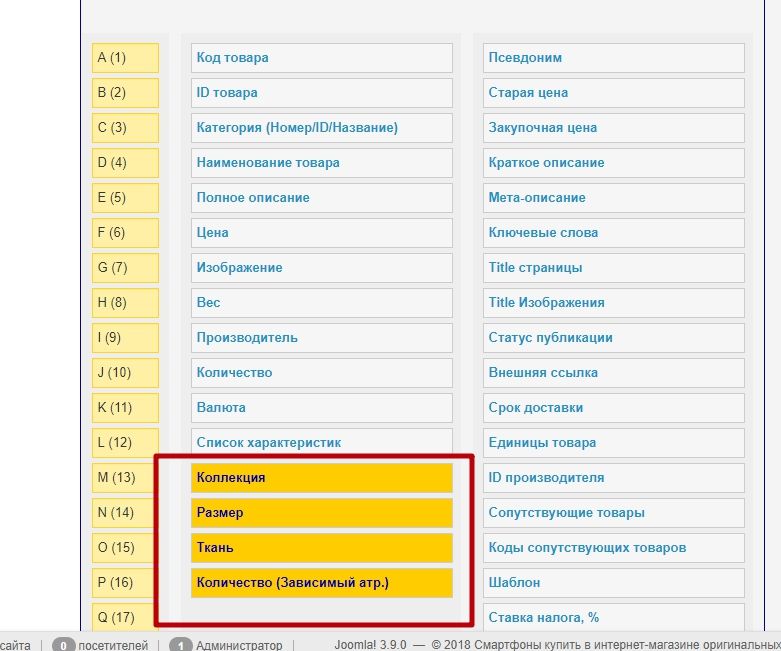The image size is (781, 651).
Task: Select the yellow 'Ткань' attribute
Action: click(322, 548)
